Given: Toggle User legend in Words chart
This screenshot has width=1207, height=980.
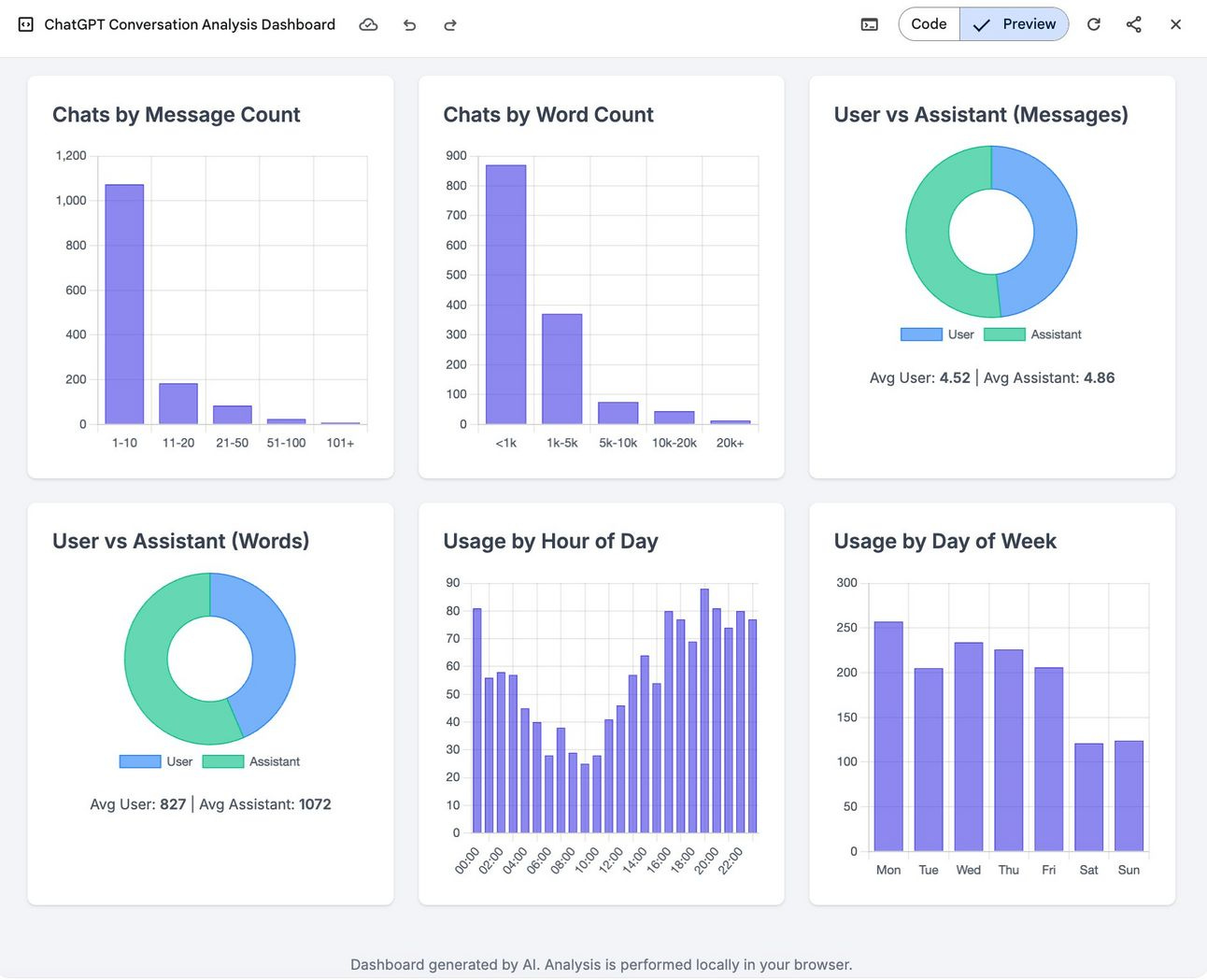Looking at the screenshot, I should pos(156,761).
